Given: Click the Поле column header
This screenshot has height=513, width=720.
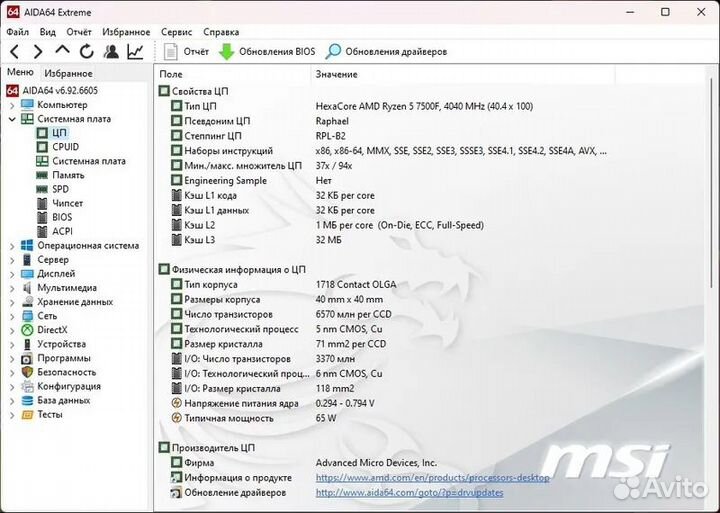Looking at the screenshot, I should (233, 74).
